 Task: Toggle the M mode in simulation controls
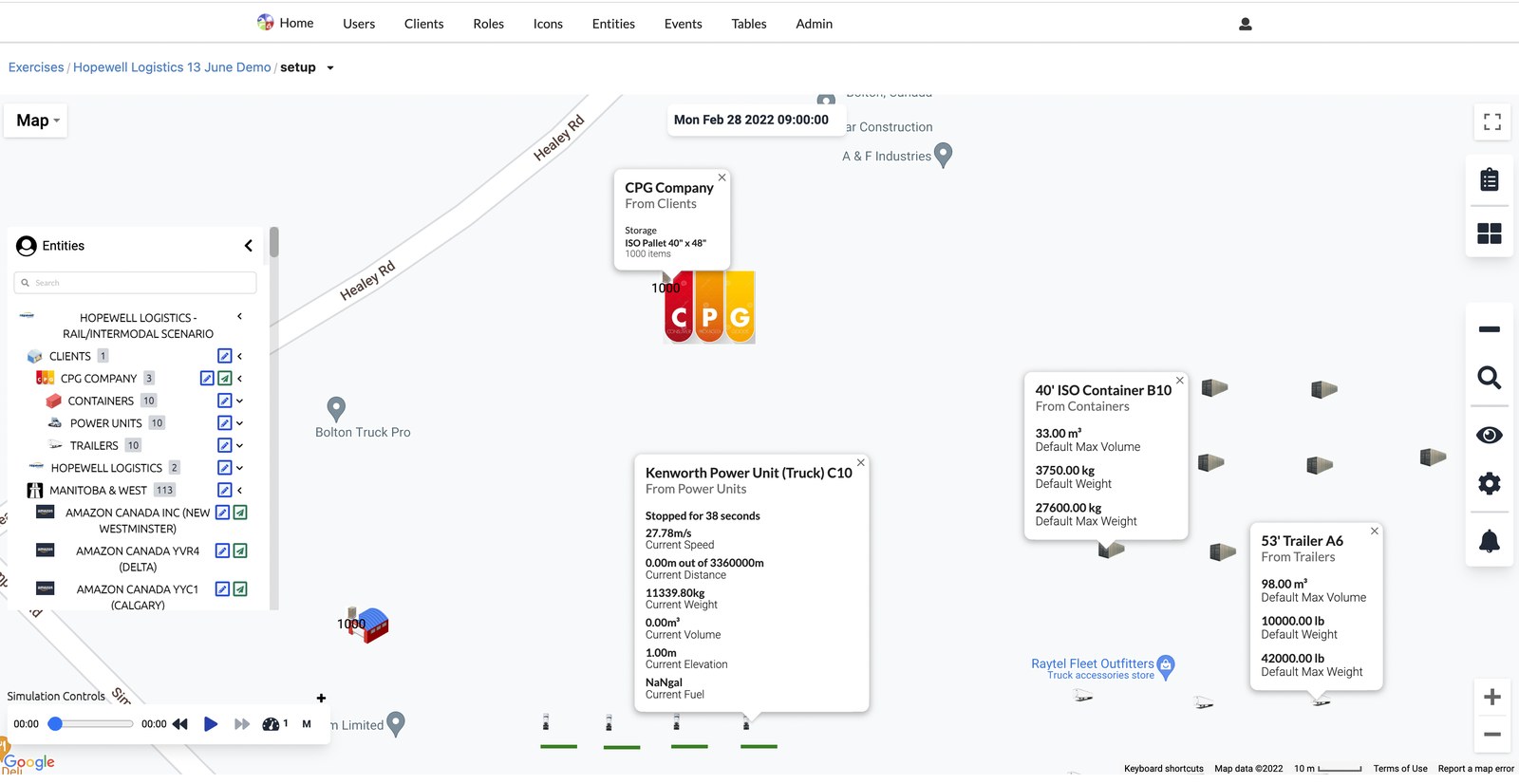pyautogui.click(x=307, y=724)
